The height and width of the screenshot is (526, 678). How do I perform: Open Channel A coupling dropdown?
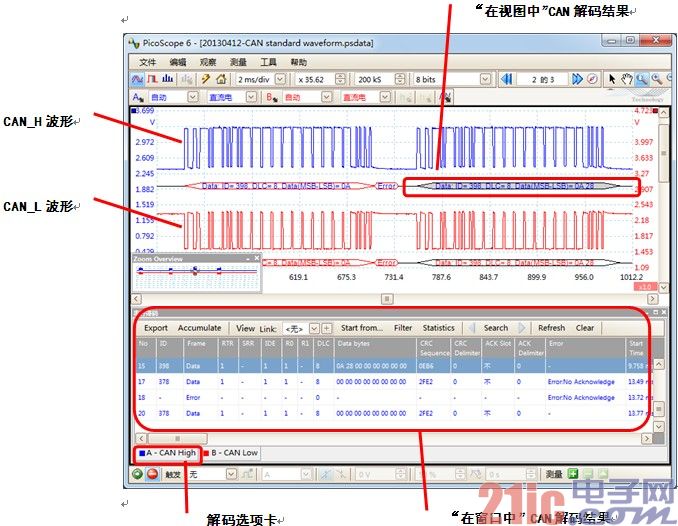click(x=251, y=97)
